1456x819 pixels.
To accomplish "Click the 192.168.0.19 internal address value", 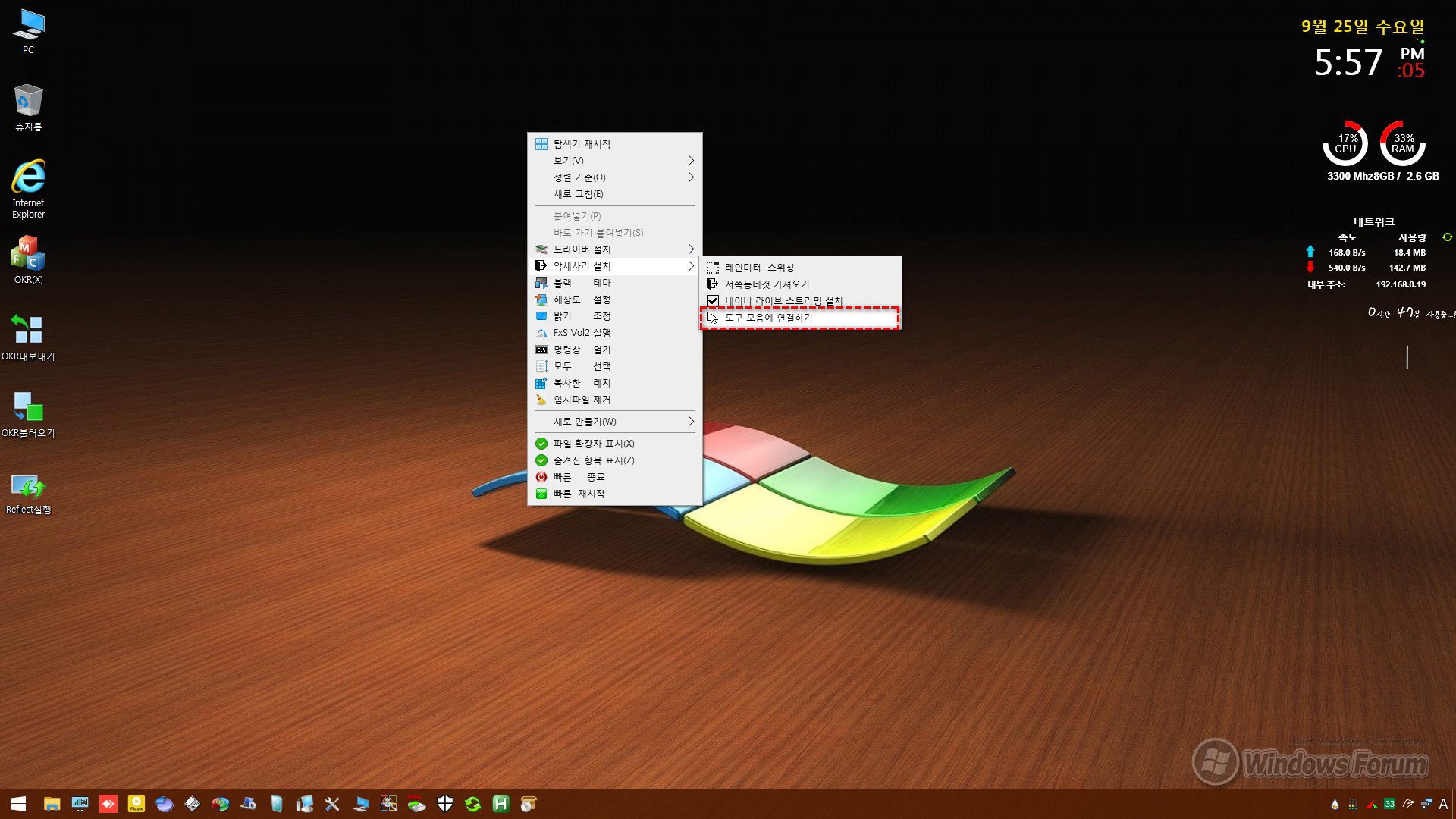I will pyautogui.click(x=1401, y=284).
